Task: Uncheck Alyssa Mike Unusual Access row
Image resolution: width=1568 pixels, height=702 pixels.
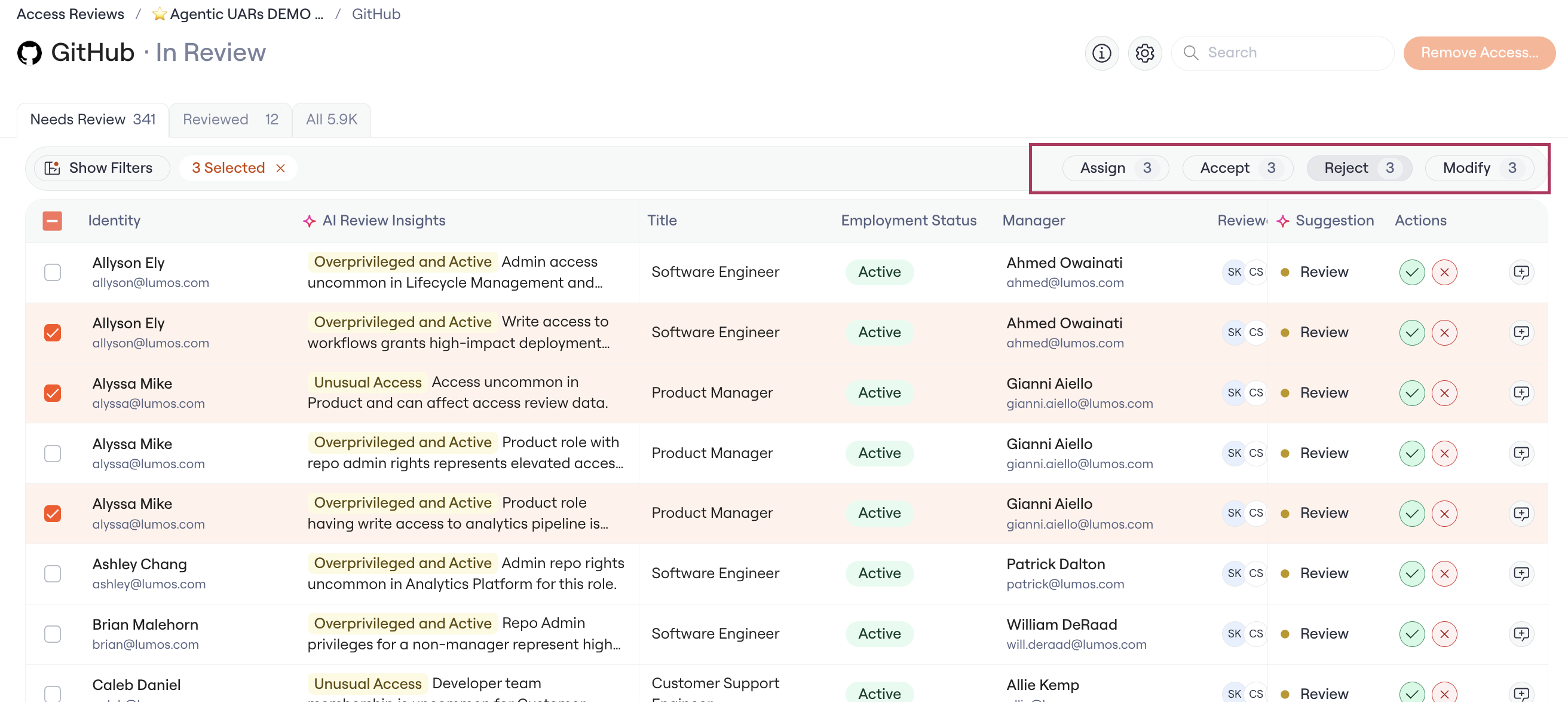Action: click(x=53, y=393)
